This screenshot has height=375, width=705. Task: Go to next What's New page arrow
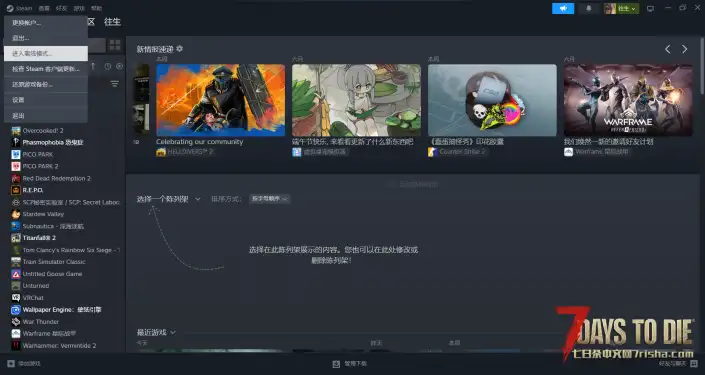(684, 49)
